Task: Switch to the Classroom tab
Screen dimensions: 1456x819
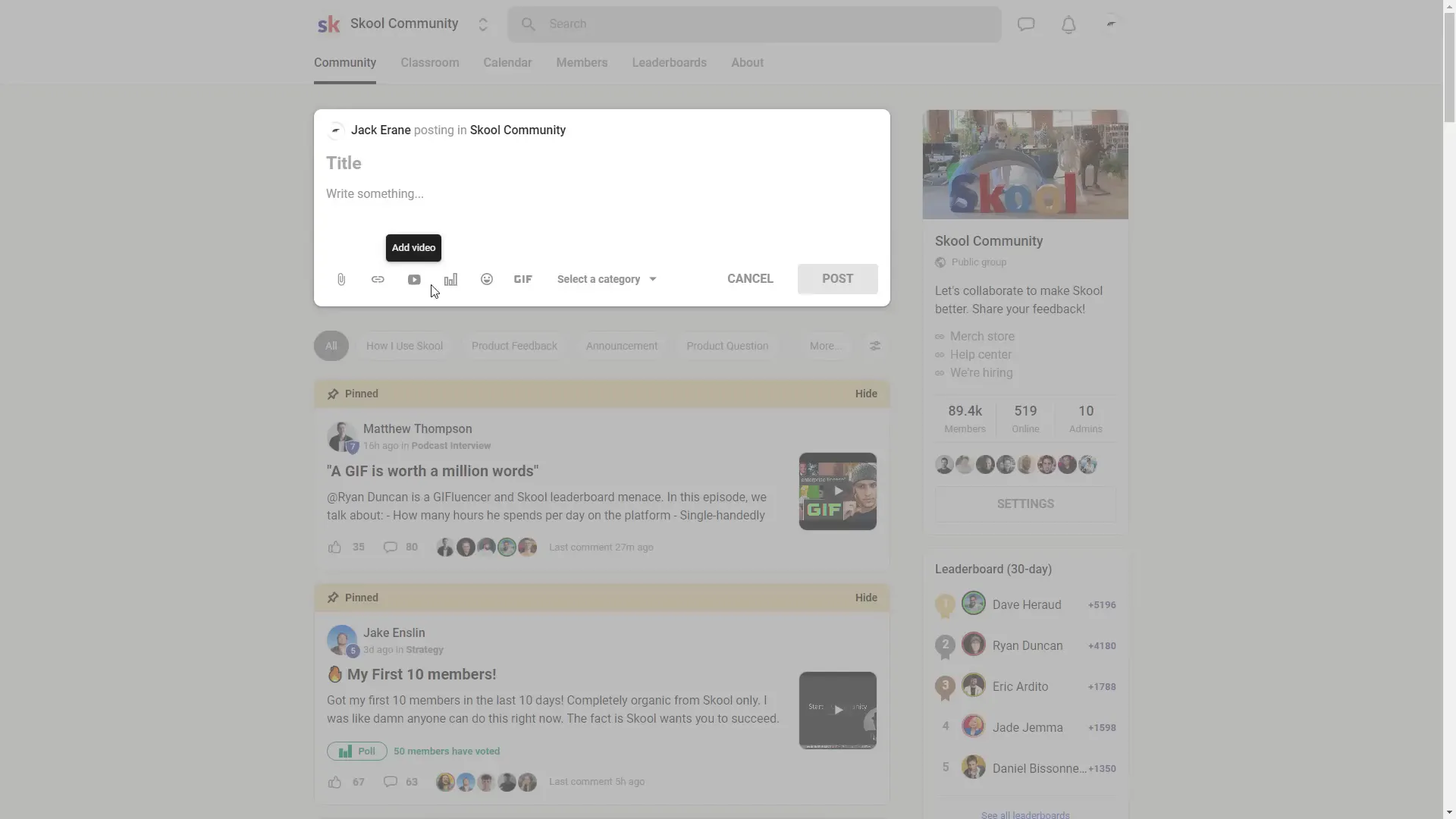Action: pos(430,63)
